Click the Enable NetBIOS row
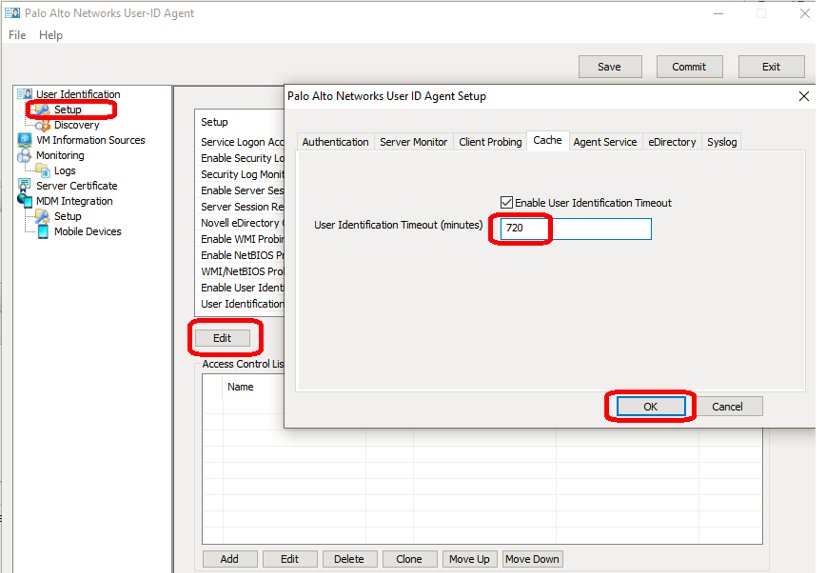 click(x=242, y=255)
